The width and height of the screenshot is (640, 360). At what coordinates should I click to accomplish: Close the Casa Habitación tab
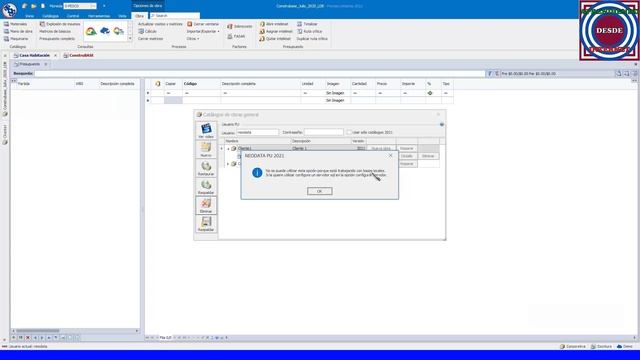point(56,55)
